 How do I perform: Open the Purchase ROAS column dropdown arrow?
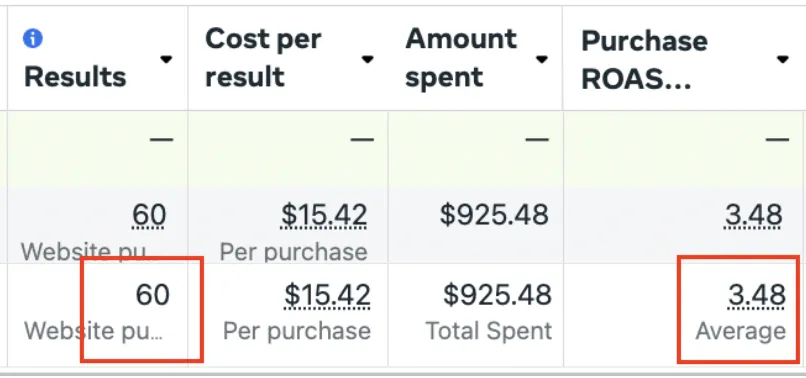coord(782,60)
